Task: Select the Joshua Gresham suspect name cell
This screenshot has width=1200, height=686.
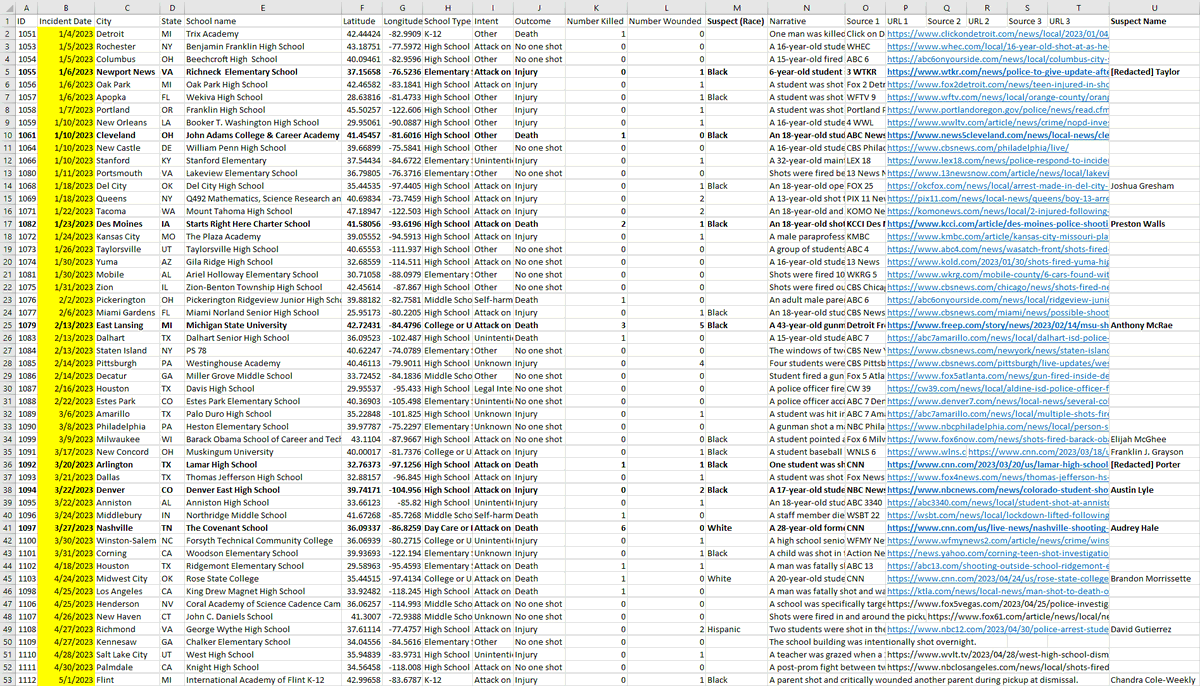Action: 1154,186
